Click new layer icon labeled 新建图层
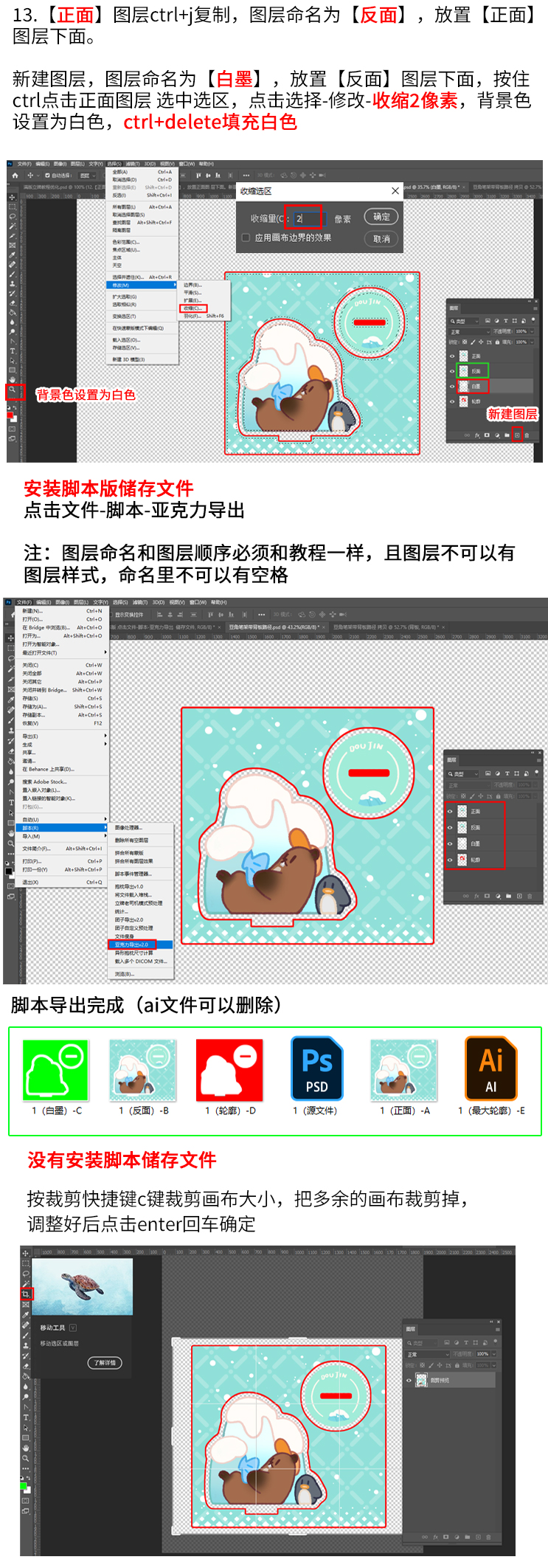Image resolution: width=548 pixels, height=1568 pixels. (517, 435)
